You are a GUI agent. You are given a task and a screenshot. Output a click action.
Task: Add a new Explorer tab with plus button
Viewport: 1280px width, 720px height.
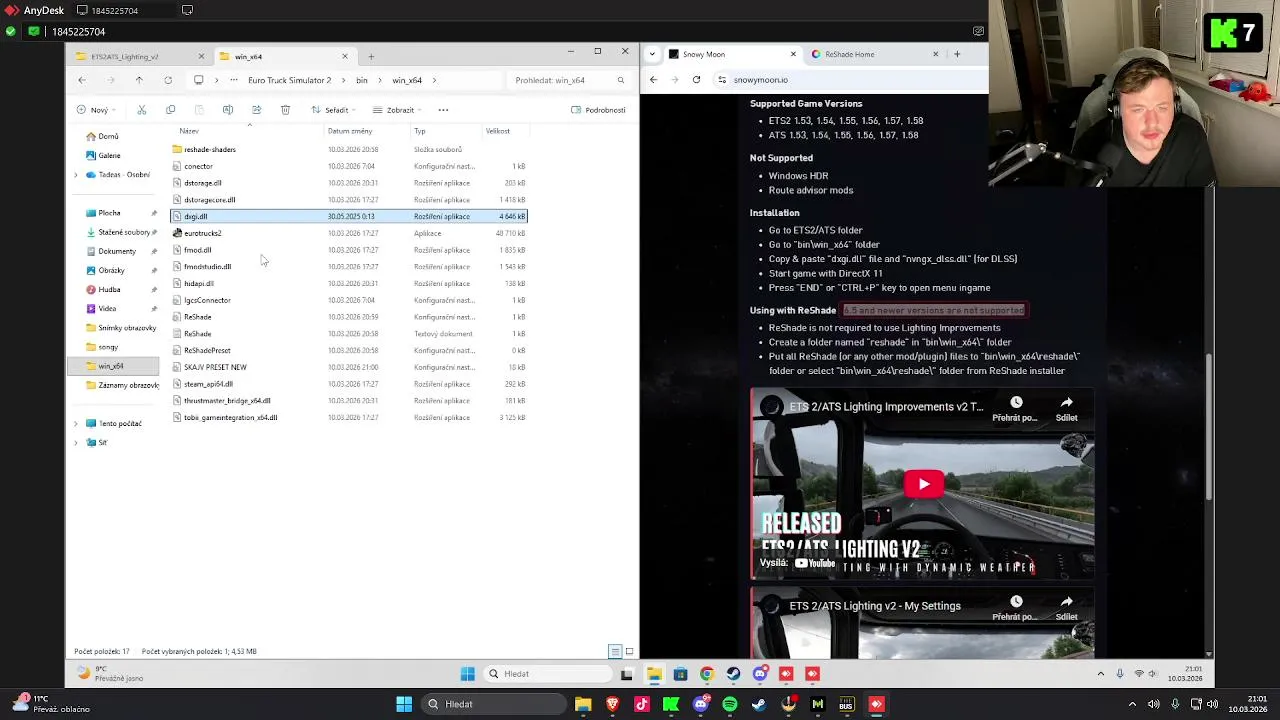point(371,56)
